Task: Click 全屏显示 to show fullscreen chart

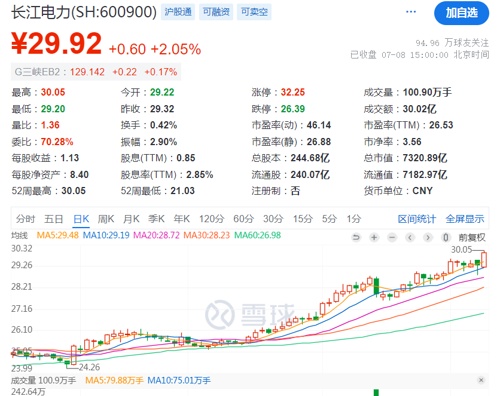Action: 465,219
